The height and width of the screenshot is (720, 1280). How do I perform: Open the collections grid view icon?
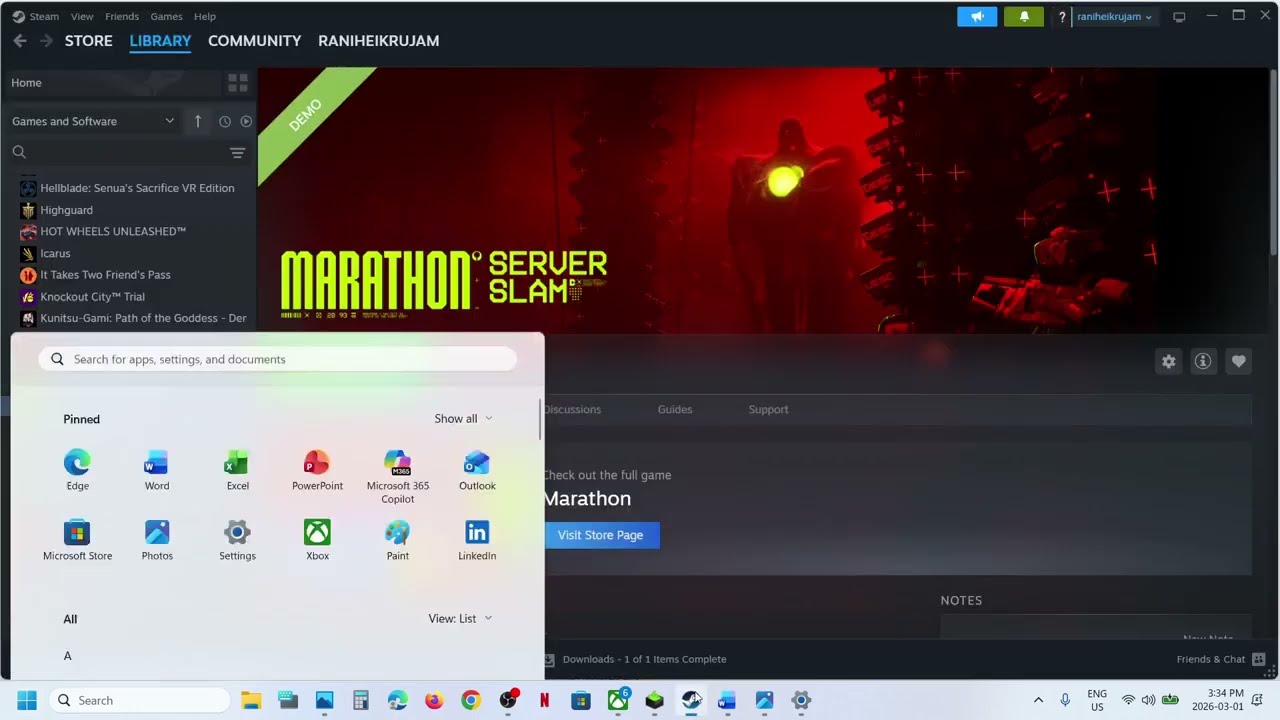point(238,83)
